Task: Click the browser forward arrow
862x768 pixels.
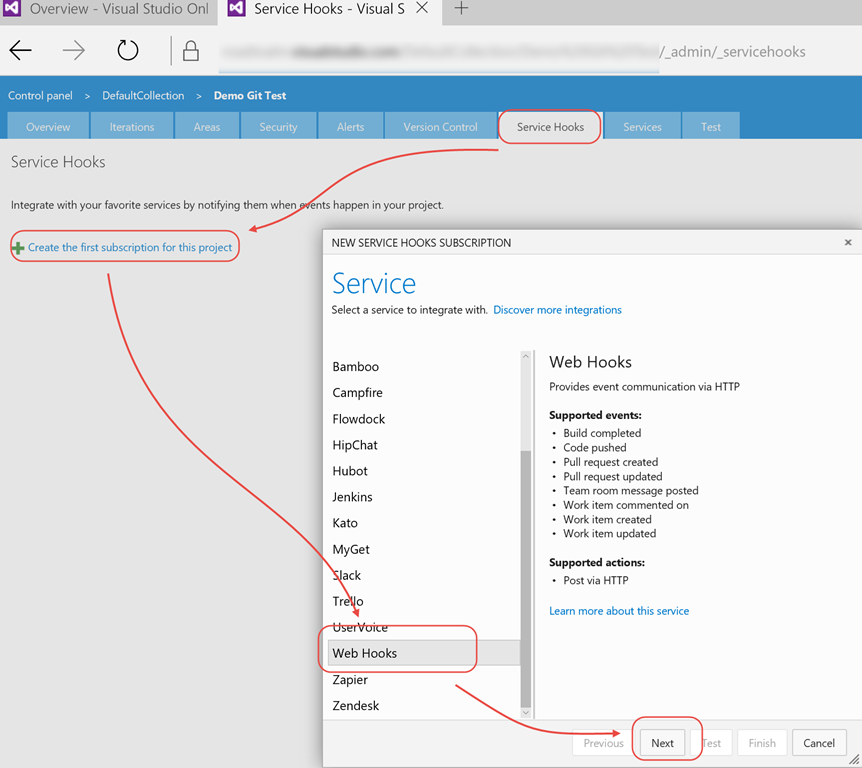Action: click(74, 51)
